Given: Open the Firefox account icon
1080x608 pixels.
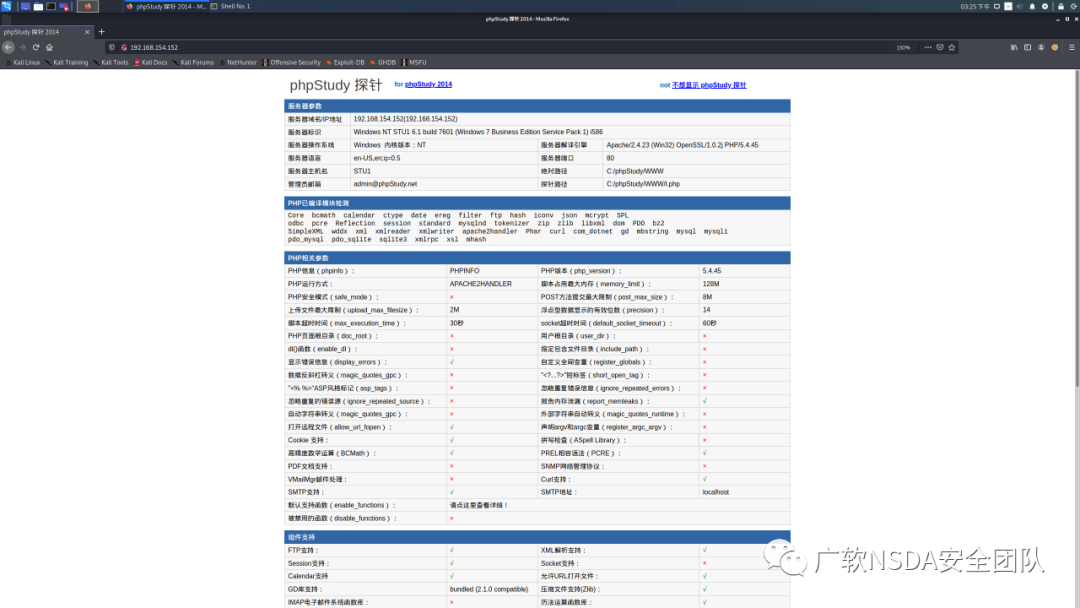Looking at the screenshot, I should point(1041,48).
